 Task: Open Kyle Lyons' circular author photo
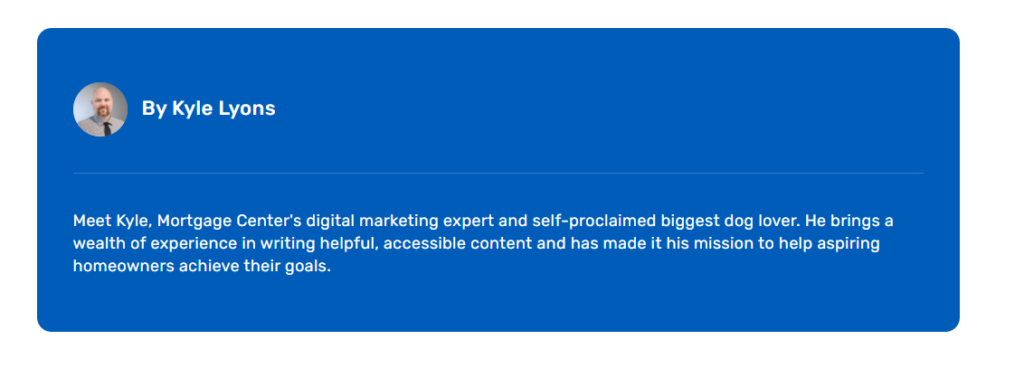(100, 109)
